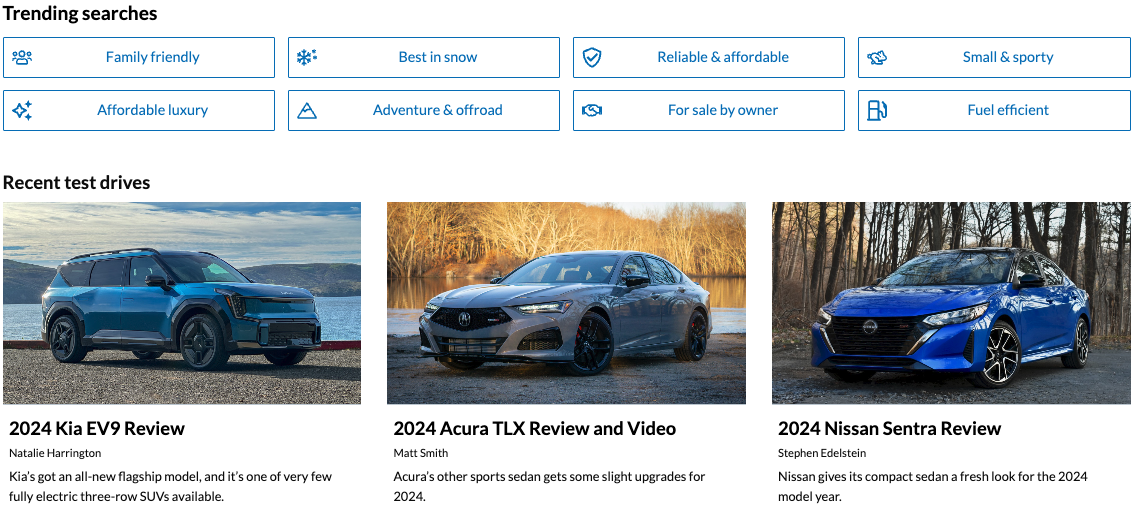
Task: Click the fuel pump icon for Fuel efficient
Action: (877, 110)
